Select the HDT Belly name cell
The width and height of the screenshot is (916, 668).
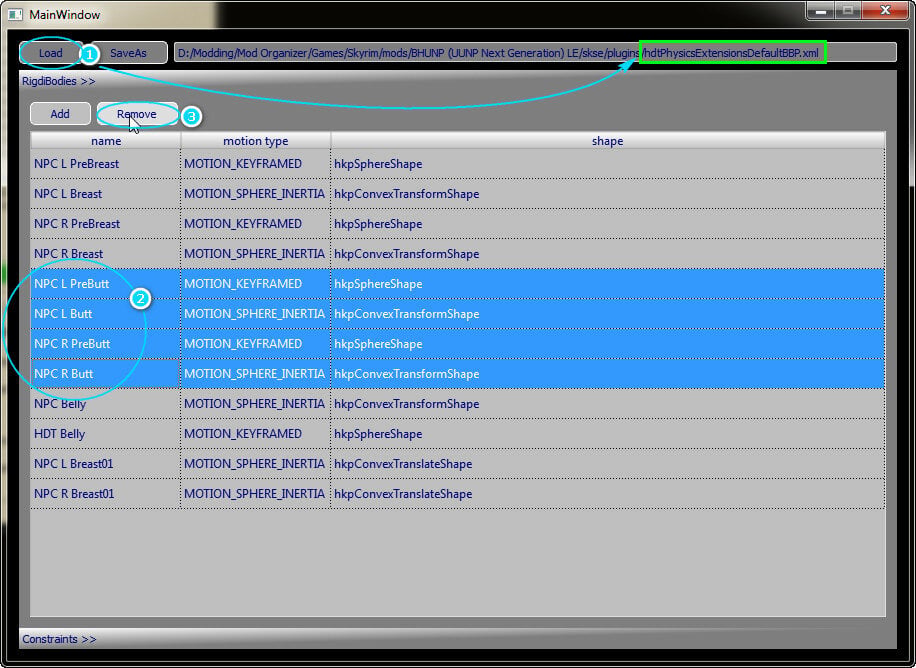(106, 434)
